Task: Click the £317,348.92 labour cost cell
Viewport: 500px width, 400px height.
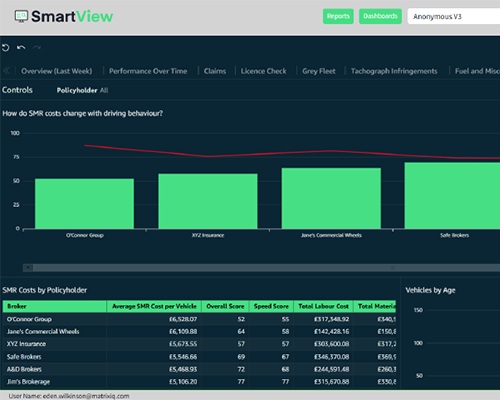Action: 332,319
